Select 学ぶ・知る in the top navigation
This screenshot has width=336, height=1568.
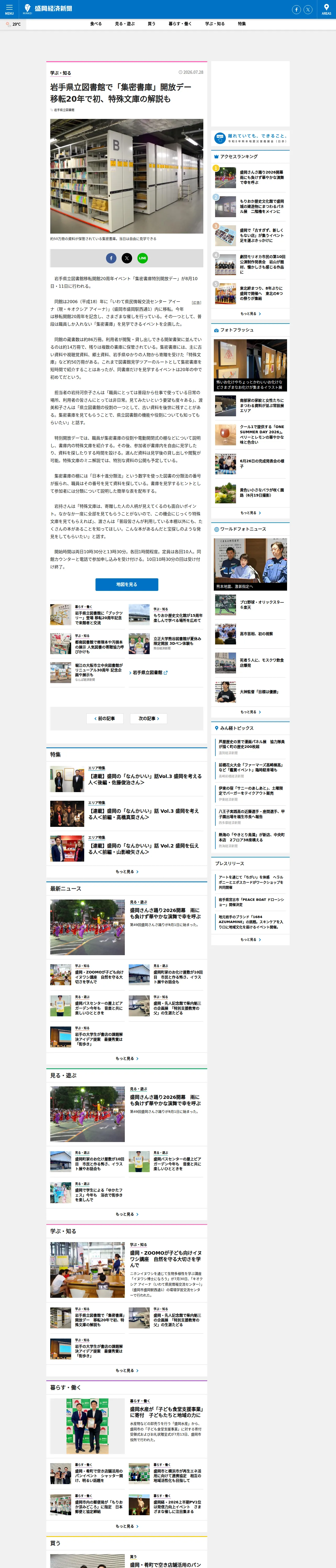[215, 24]
